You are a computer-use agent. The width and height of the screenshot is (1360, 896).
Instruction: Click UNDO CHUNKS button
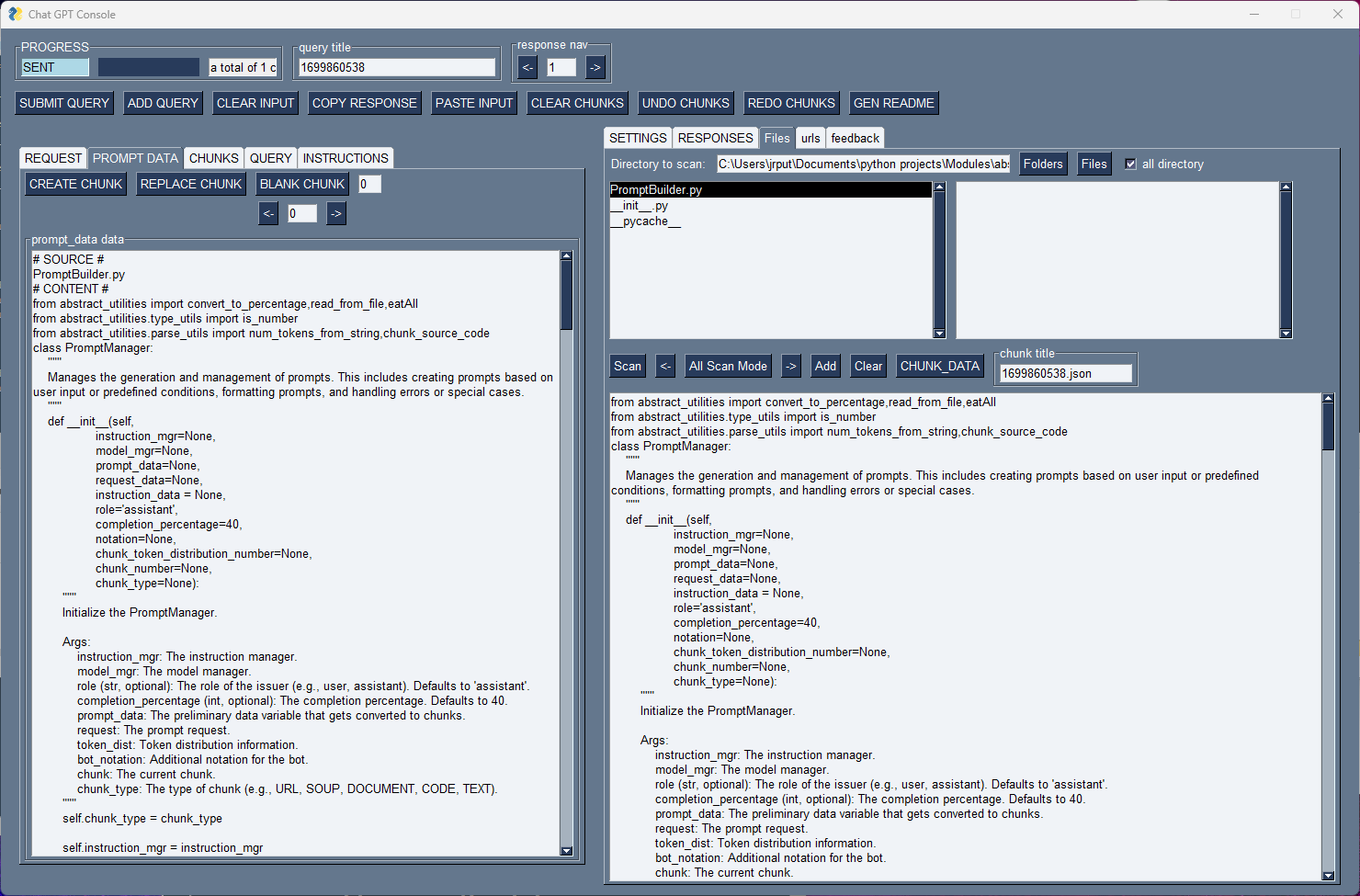click(686, 103)
